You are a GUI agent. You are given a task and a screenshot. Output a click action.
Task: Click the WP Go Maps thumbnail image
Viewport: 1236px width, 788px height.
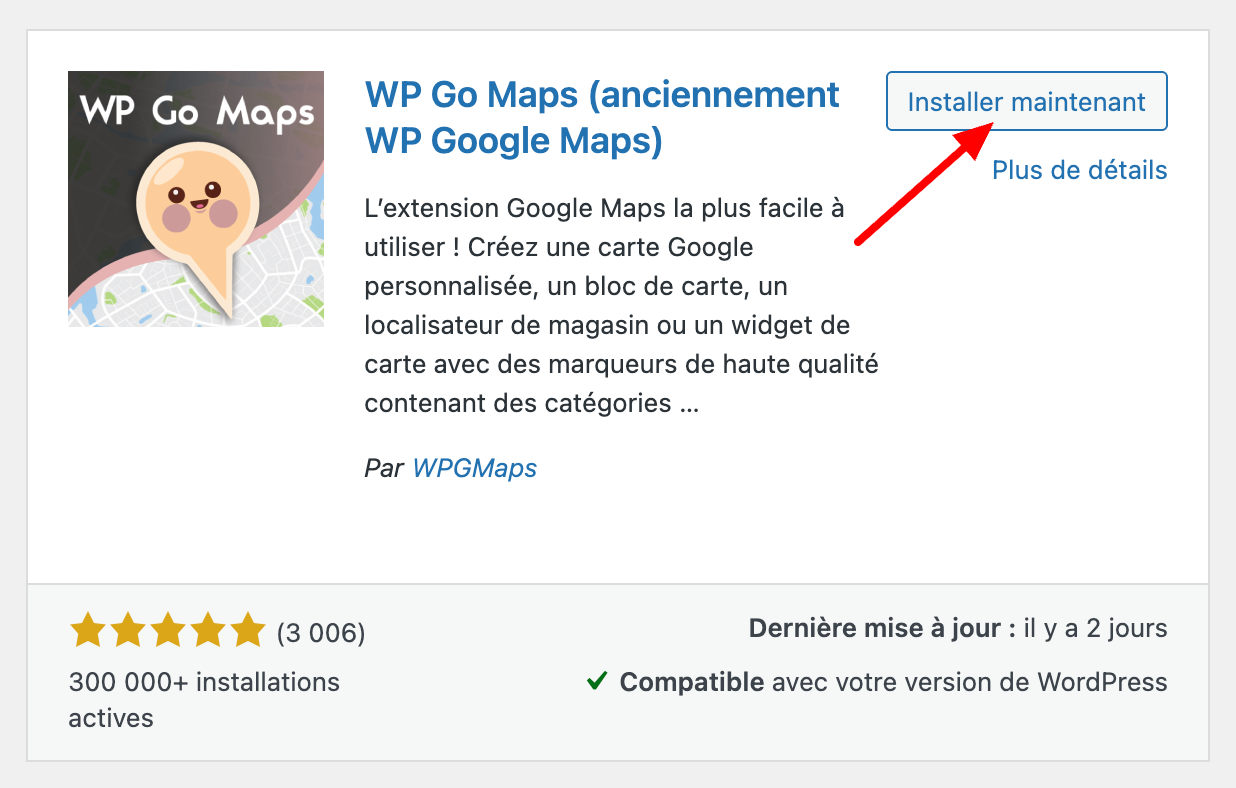(196, 198)
